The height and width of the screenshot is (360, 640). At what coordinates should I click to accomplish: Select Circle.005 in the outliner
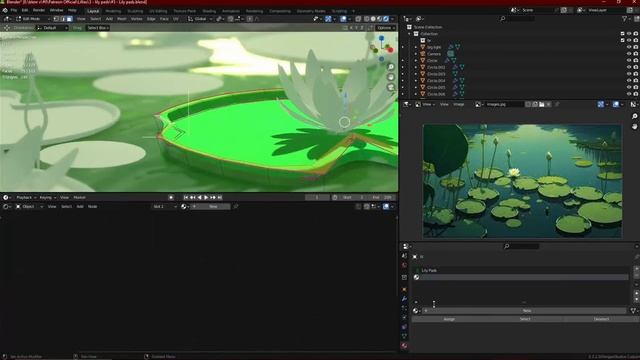[x=436, y=87]
